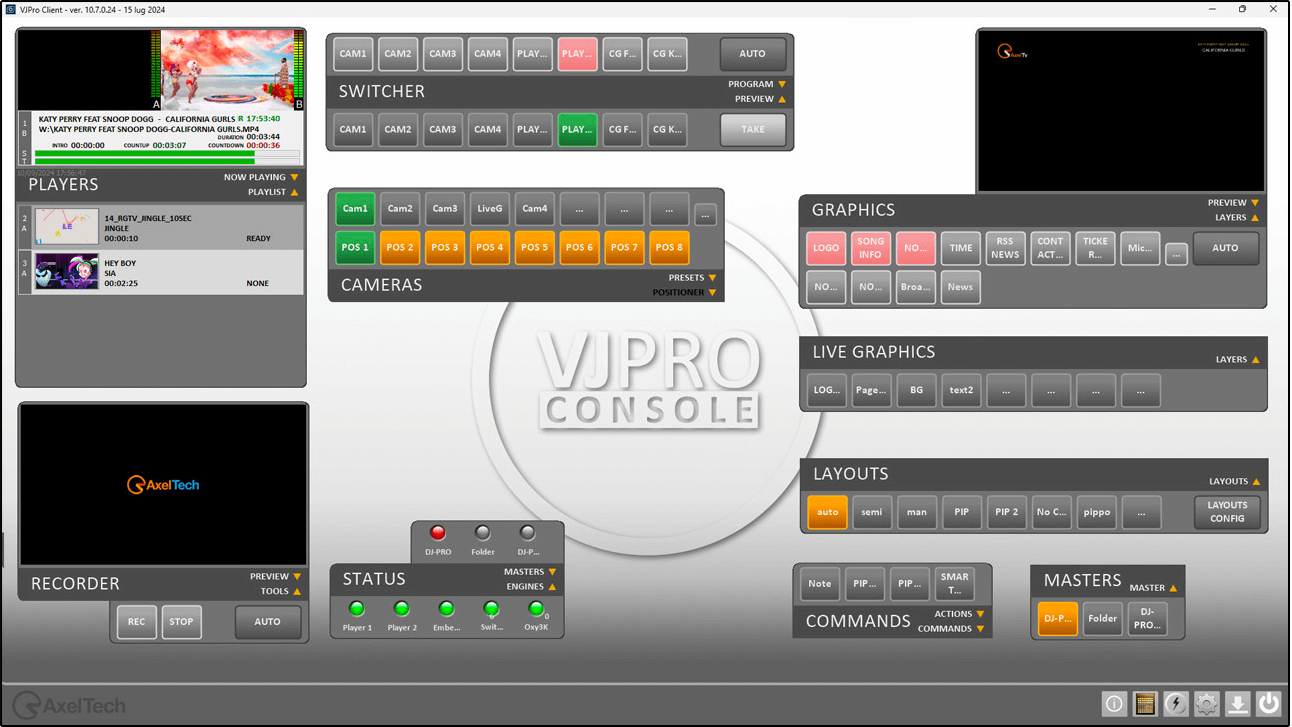The height and width of the screenshot is (727, 1292).
Task: Click the download arrow icon
Action: coord(1238,704)
